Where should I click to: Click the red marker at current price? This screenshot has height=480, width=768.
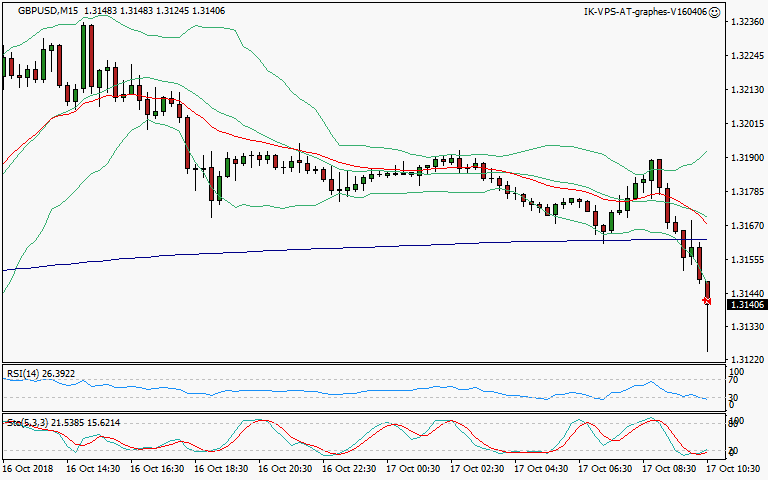tap(707, 301)
